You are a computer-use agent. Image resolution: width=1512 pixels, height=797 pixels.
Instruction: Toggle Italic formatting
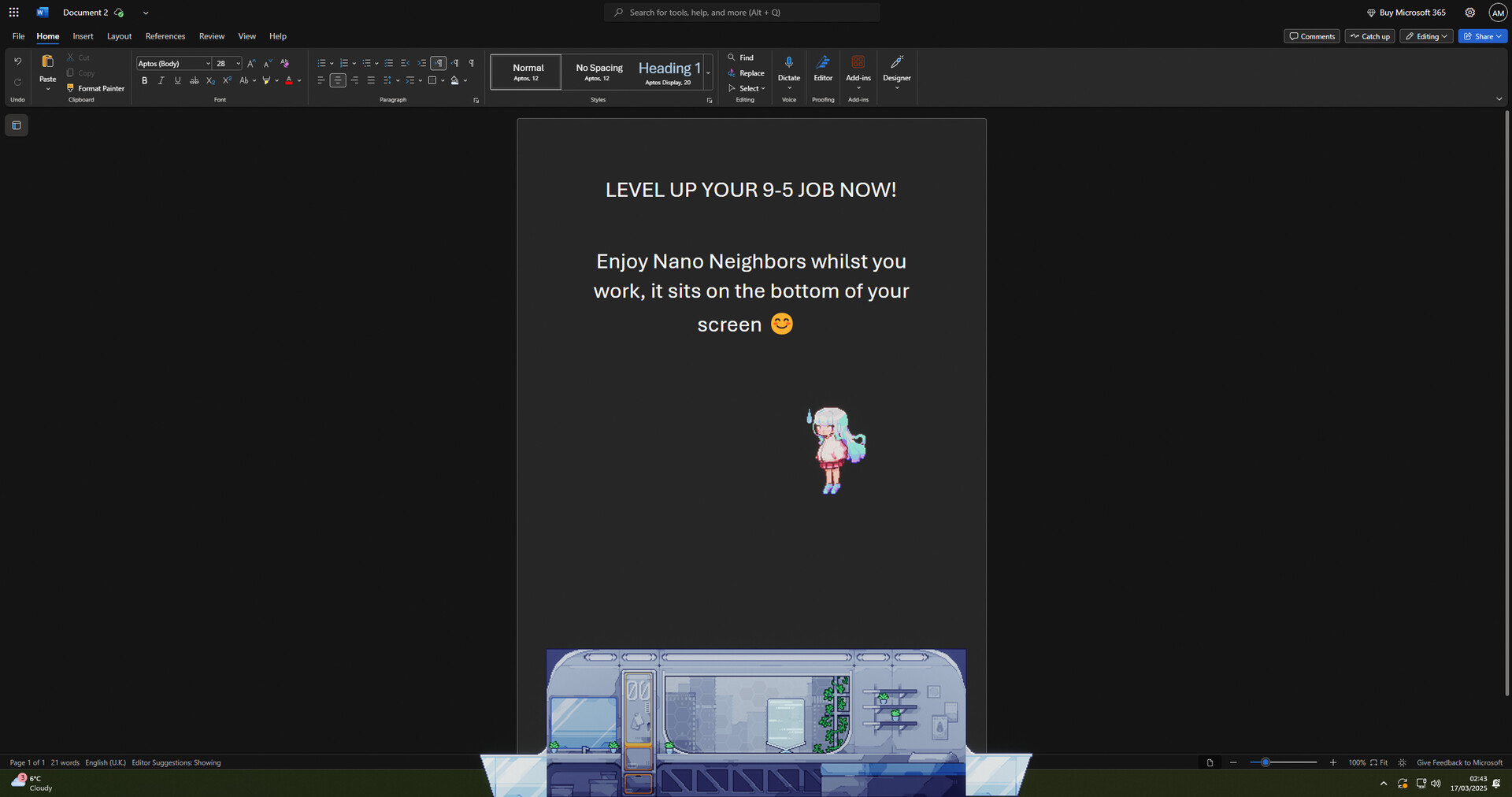pos(161,80)
